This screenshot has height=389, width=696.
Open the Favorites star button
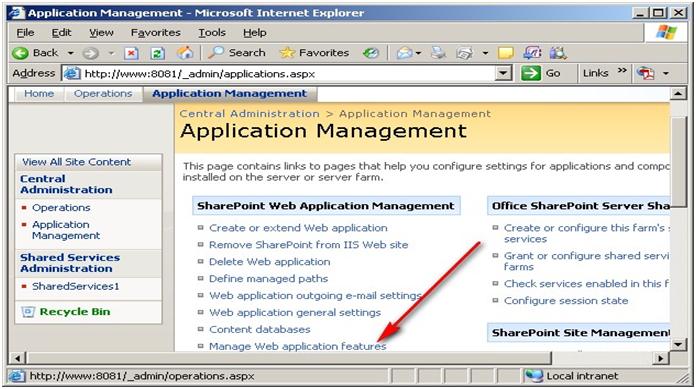(314, 53)
